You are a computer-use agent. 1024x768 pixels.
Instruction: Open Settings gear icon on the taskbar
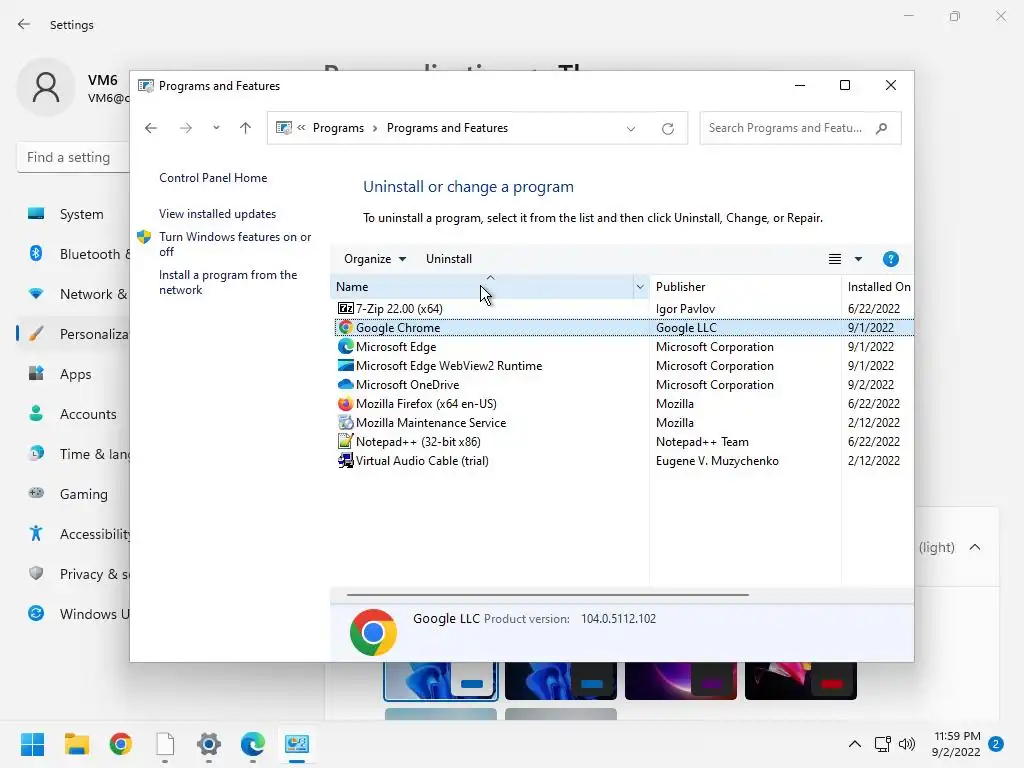click(x=208, y=743)
